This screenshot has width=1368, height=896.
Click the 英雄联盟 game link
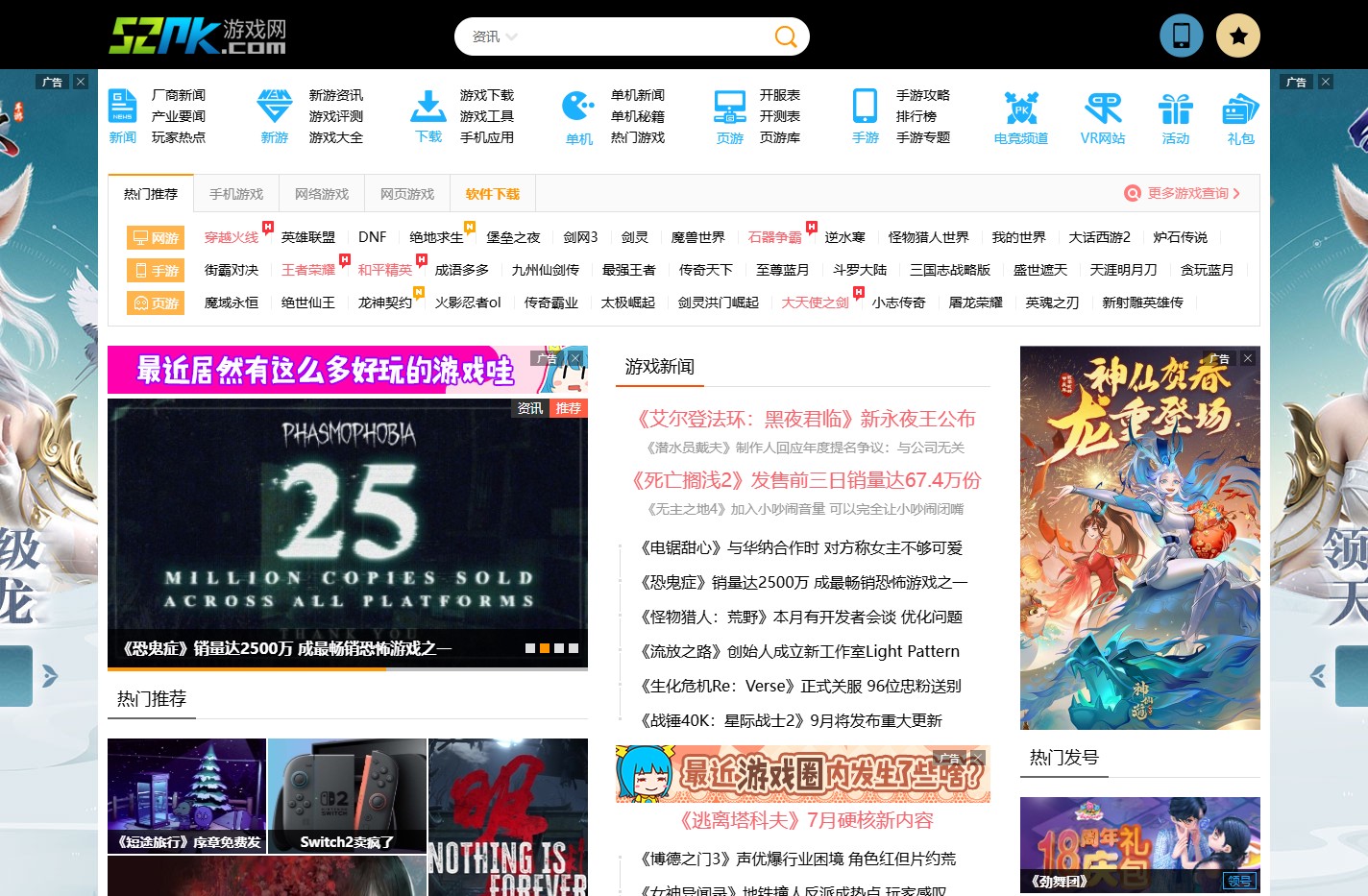click(x=308, y=237)
